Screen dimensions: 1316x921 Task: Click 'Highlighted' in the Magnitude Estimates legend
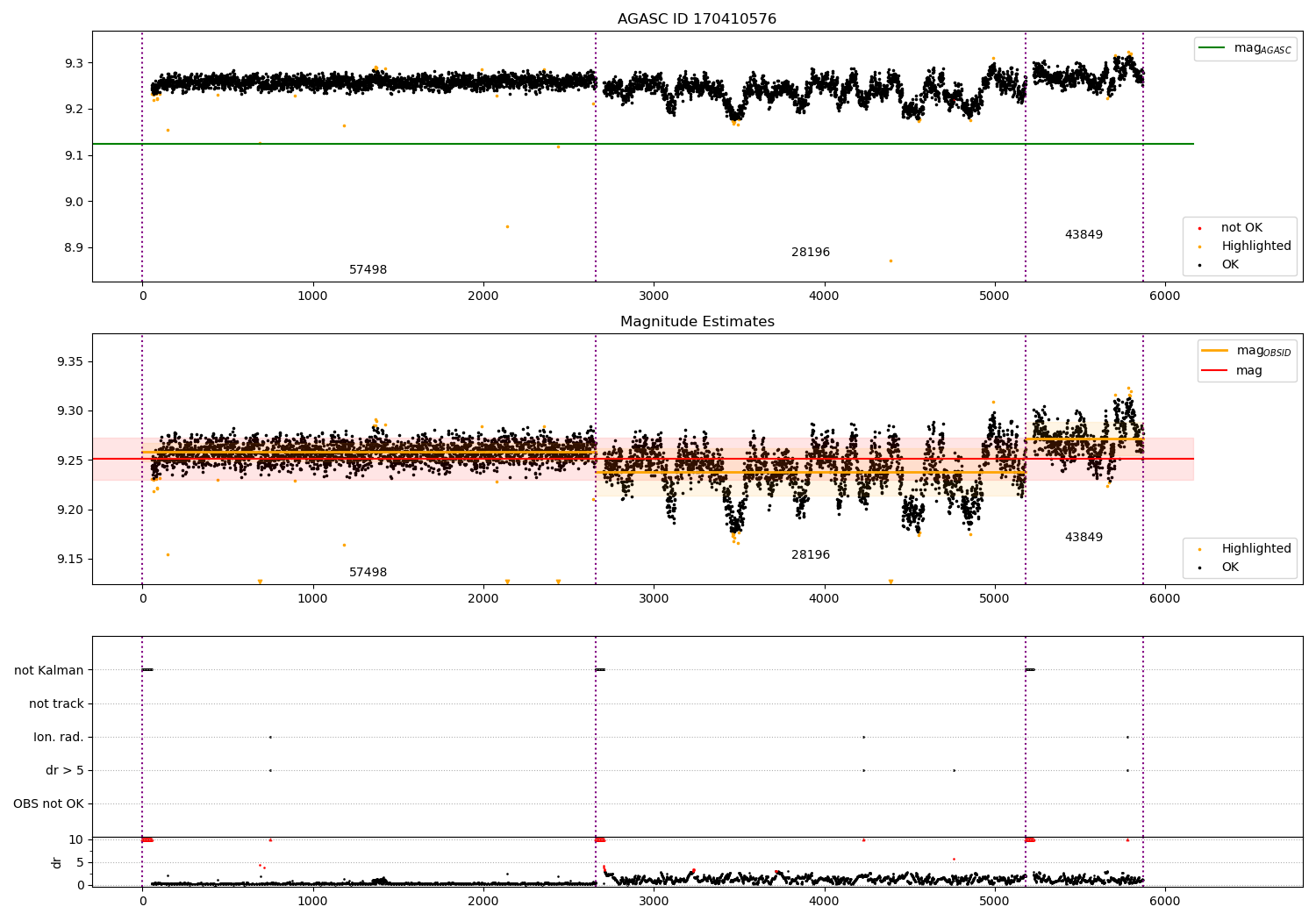pyautogui.click(x=1256, y=549)
